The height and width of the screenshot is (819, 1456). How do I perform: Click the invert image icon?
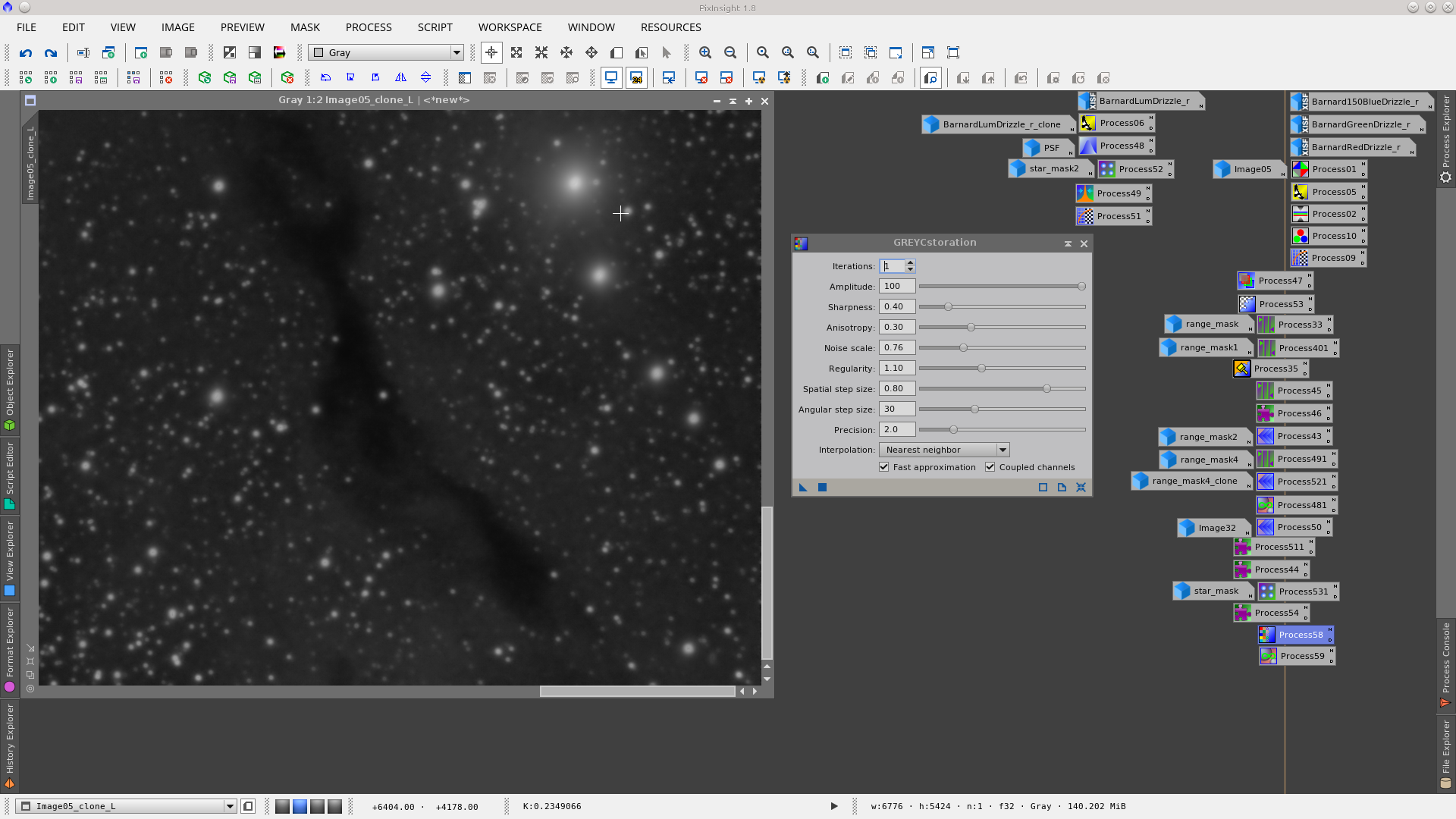230,53
